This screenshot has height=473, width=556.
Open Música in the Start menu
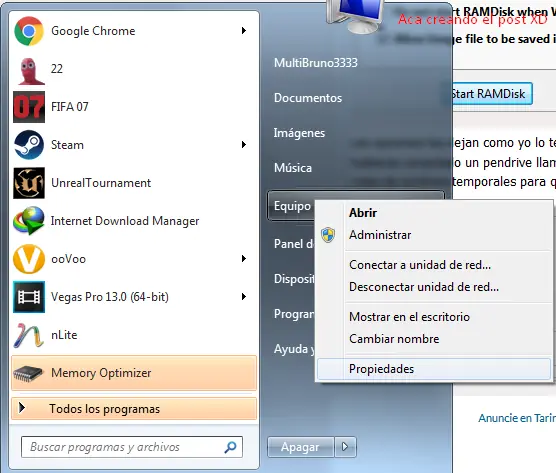tap(293, 167)
